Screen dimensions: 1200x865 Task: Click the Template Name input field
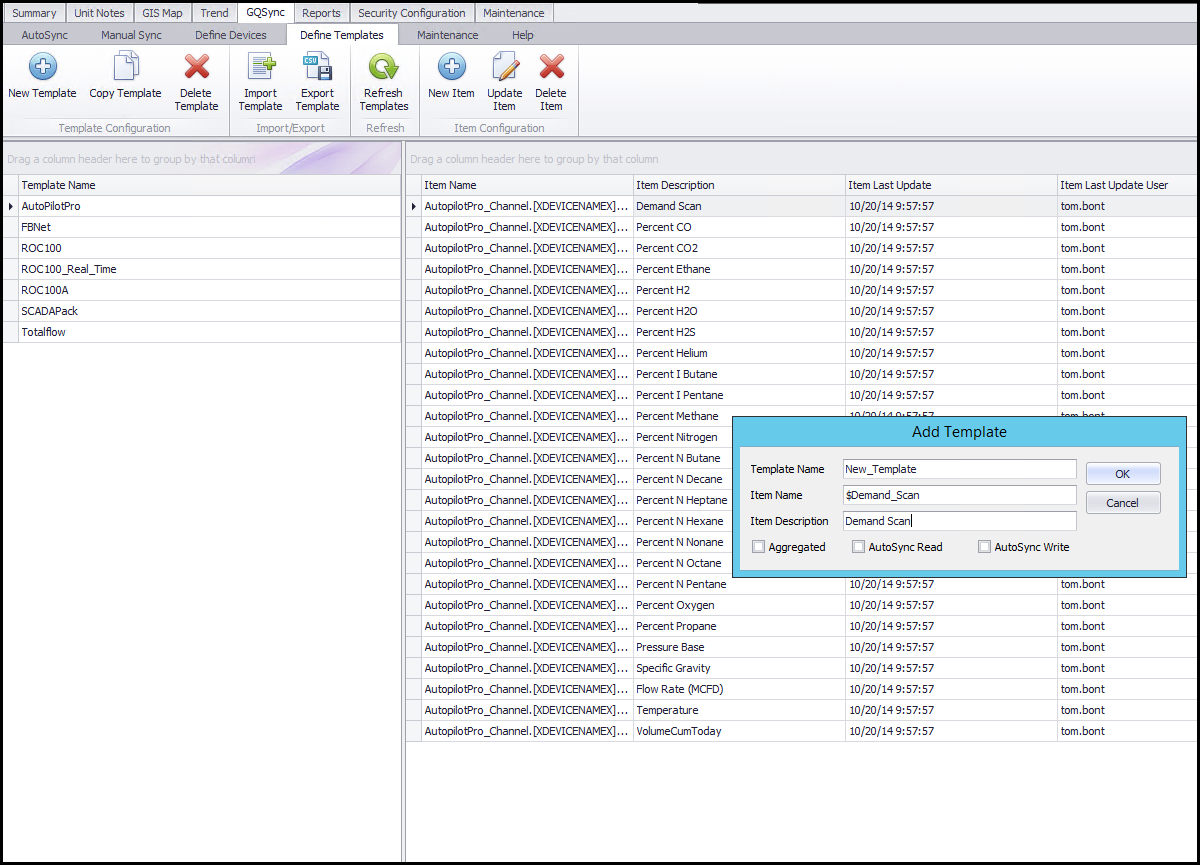(959, 469)
